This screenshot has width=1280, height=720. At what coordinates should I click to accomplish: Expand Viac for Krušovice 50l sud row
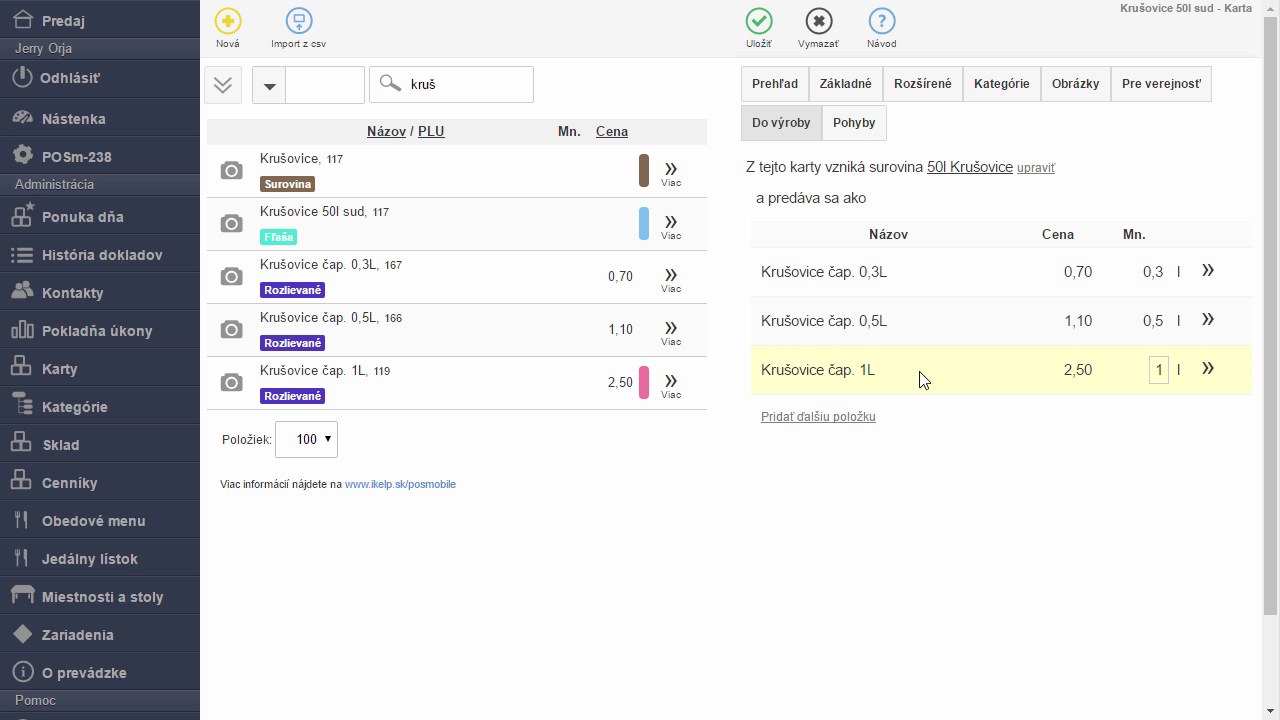pyautogui.click(x=671, y=226)
